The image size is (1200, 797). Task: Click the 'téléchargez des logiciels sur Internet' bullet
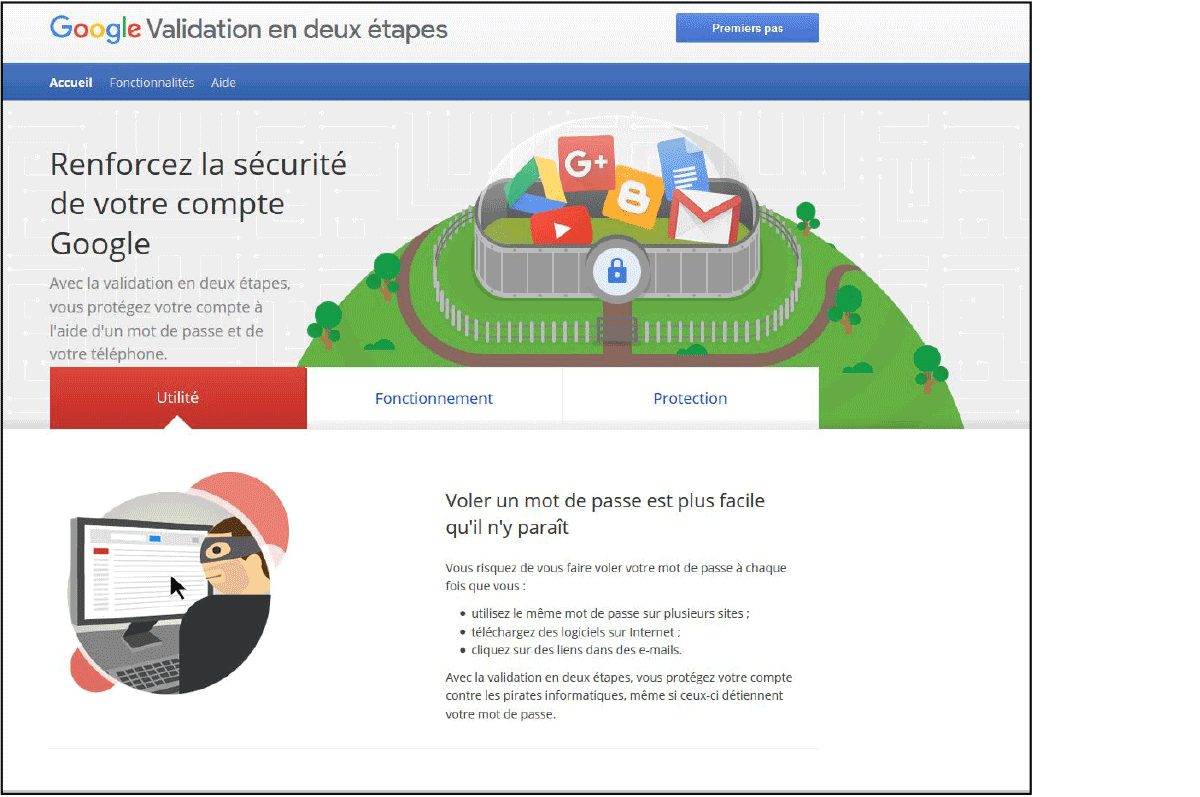(x=576, y=632)
